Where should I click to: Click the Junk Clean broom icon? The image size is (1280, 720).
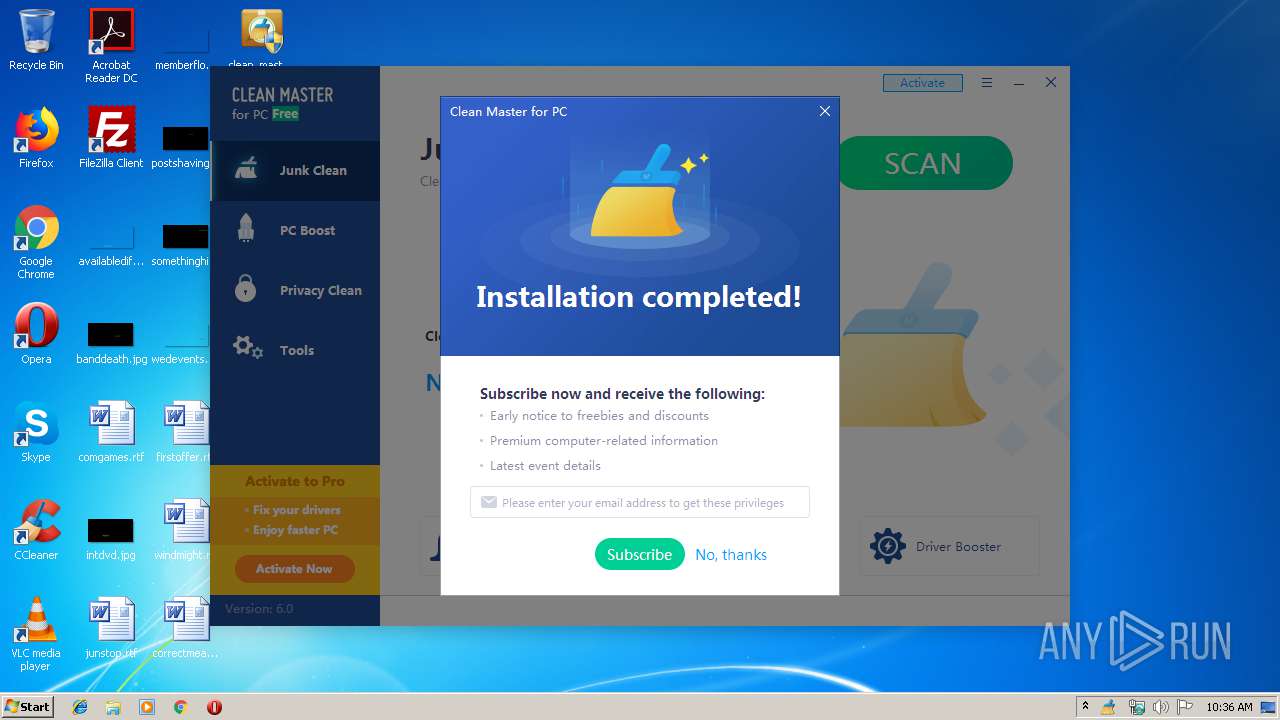click(x=246, y=169)
